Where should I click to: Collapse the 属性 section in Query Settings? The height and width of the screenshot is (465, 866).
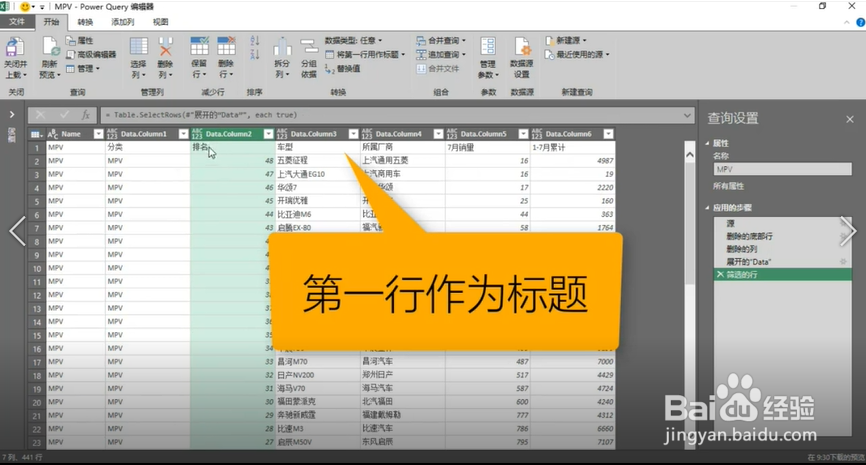(x=707, y=143)
